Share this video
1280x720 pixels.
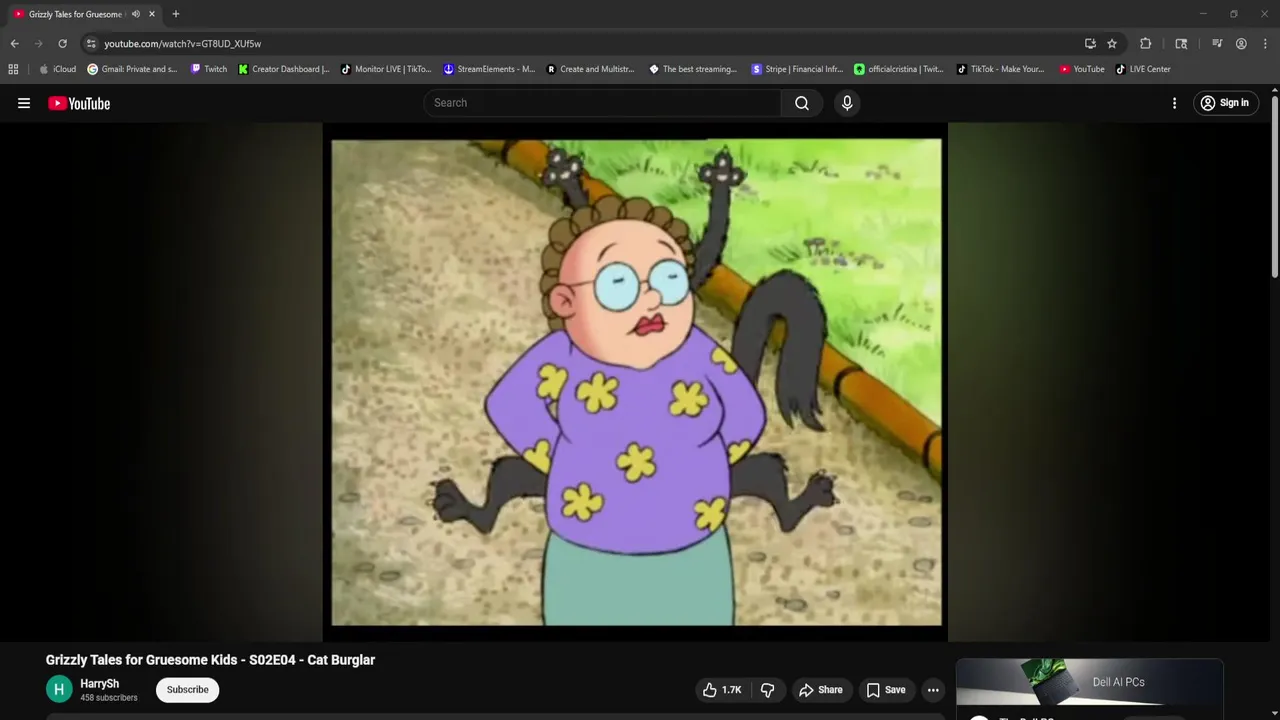pos(821,690)
